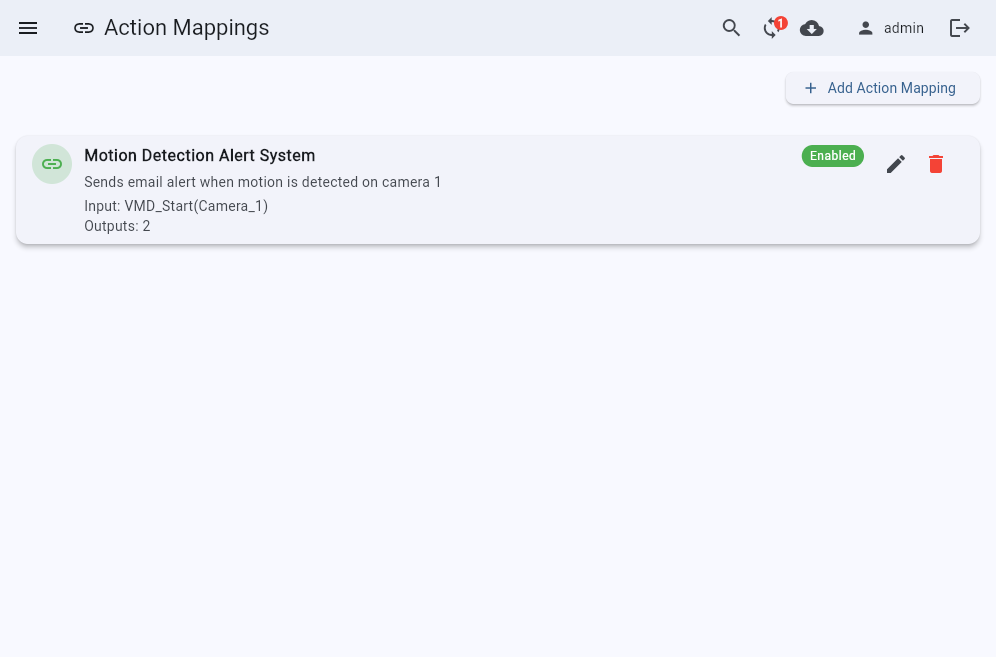Click the Outputs: 2 text

pos(117,226)
